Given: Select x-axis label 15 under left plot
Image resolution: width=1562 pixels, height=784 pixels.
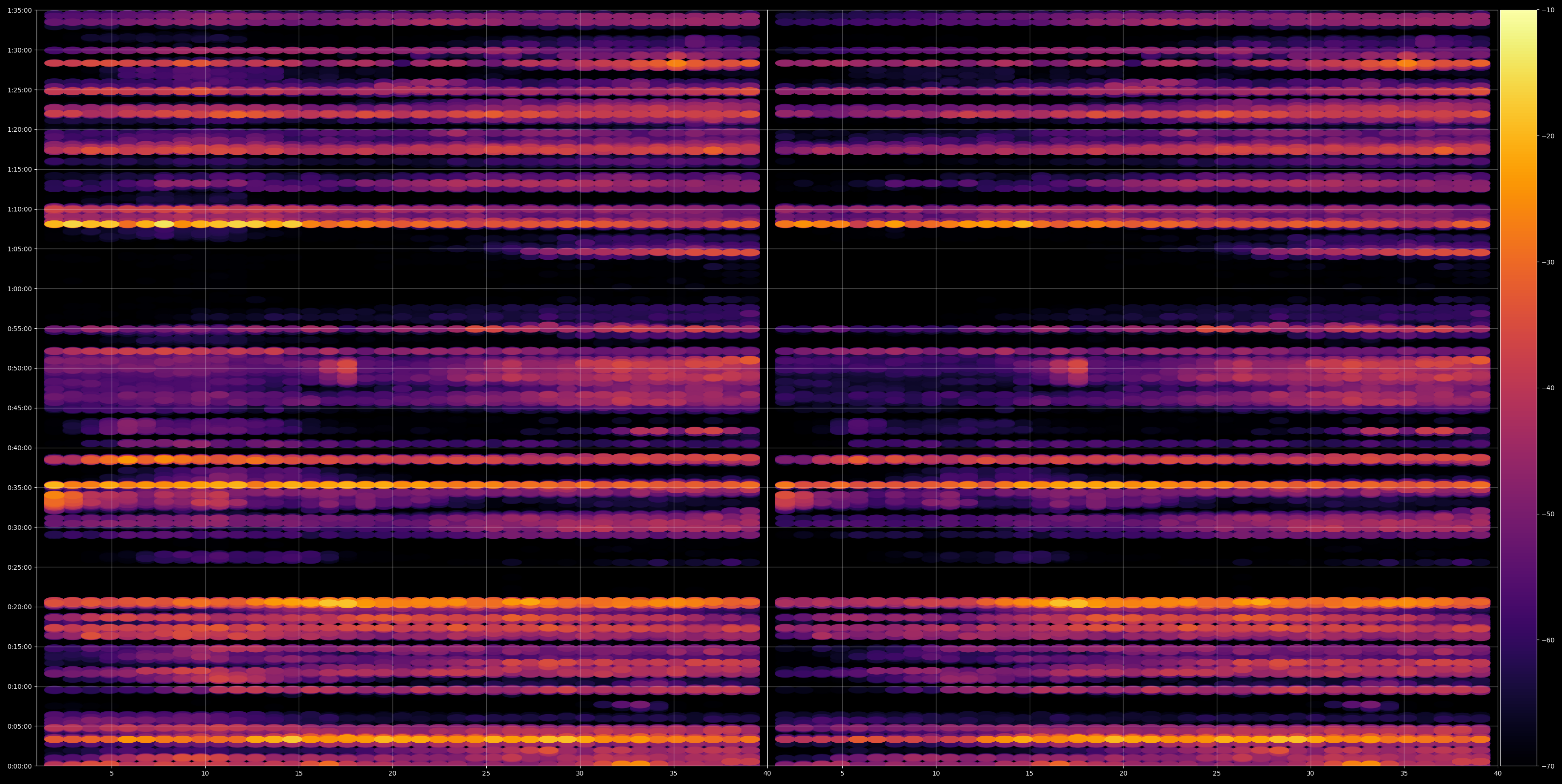Looking at the screenshot, I should [x=299, y=774].
